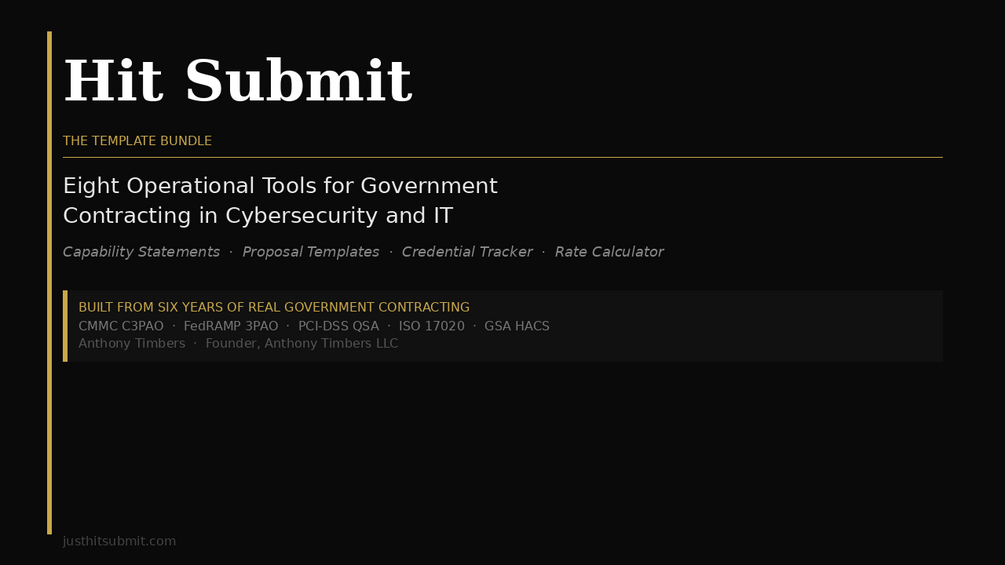The height and width of the screenshot is (565, 1005).
Task: Click 'Founder, Anthony Timbers LLC' text
Action: (301, 343)
